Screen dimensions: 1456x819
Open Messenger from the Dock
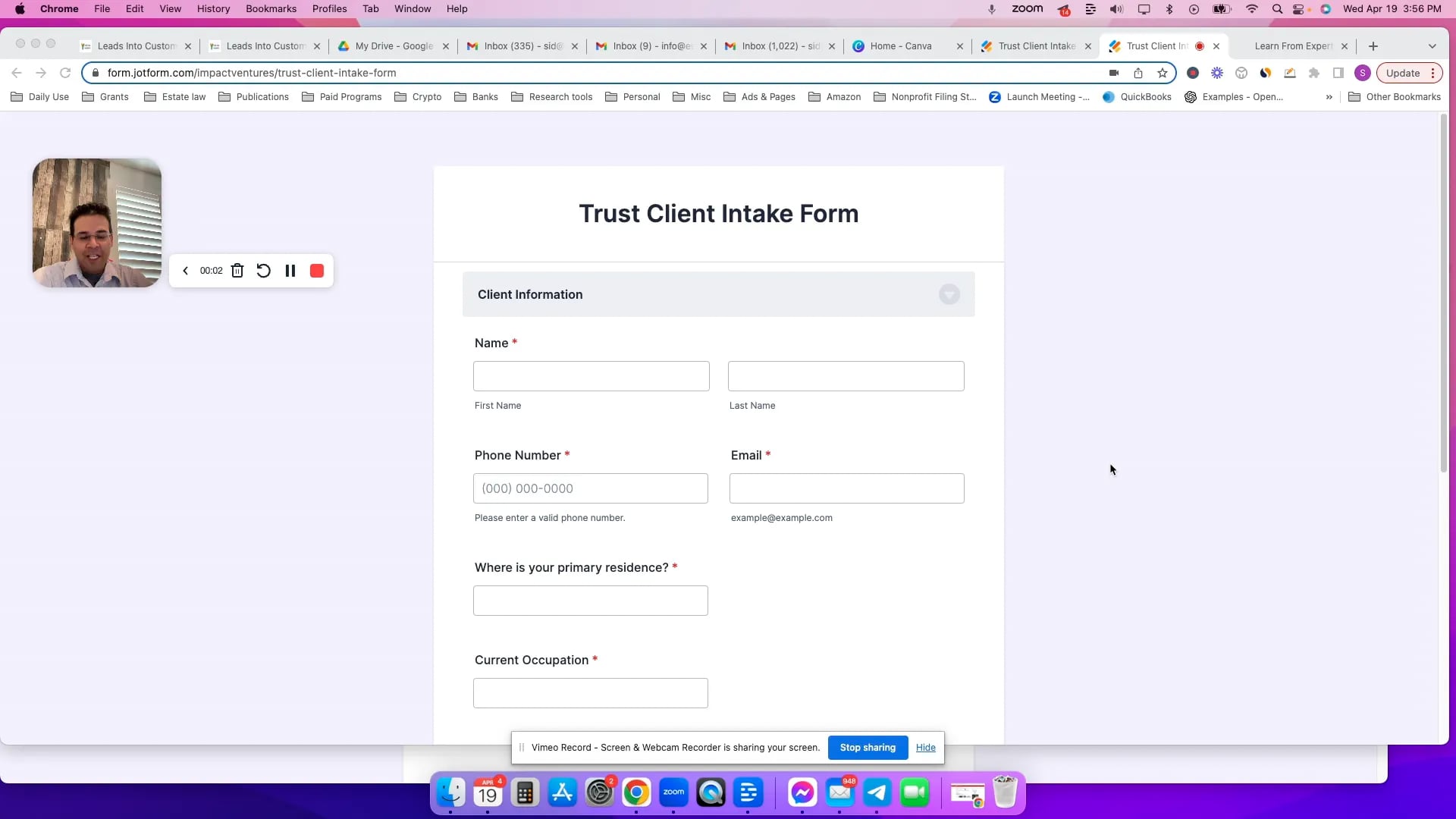(802, 793)
